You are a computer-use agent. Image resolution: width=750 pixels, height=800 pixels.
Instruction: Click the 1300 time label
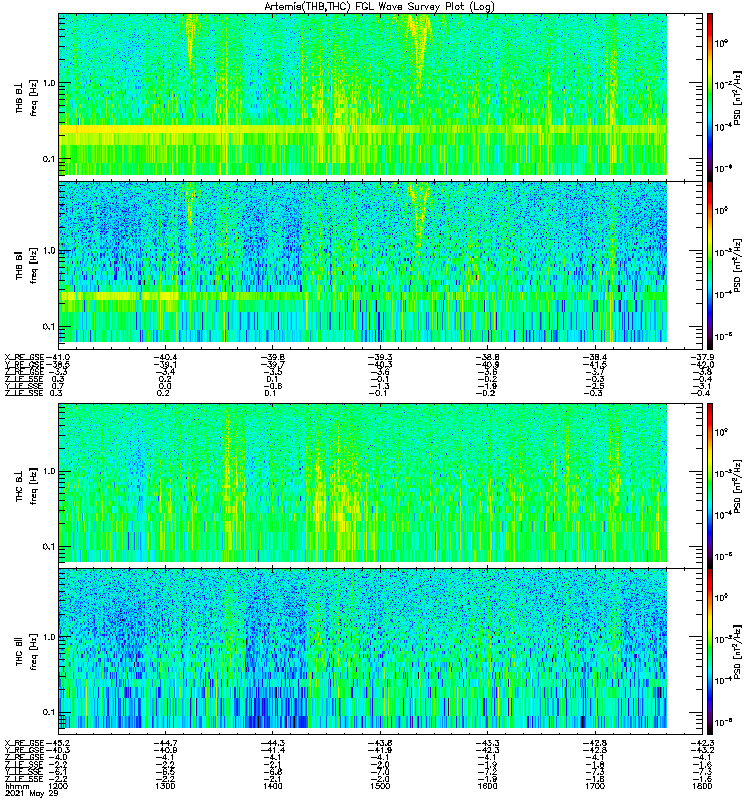tap(164, 786)
